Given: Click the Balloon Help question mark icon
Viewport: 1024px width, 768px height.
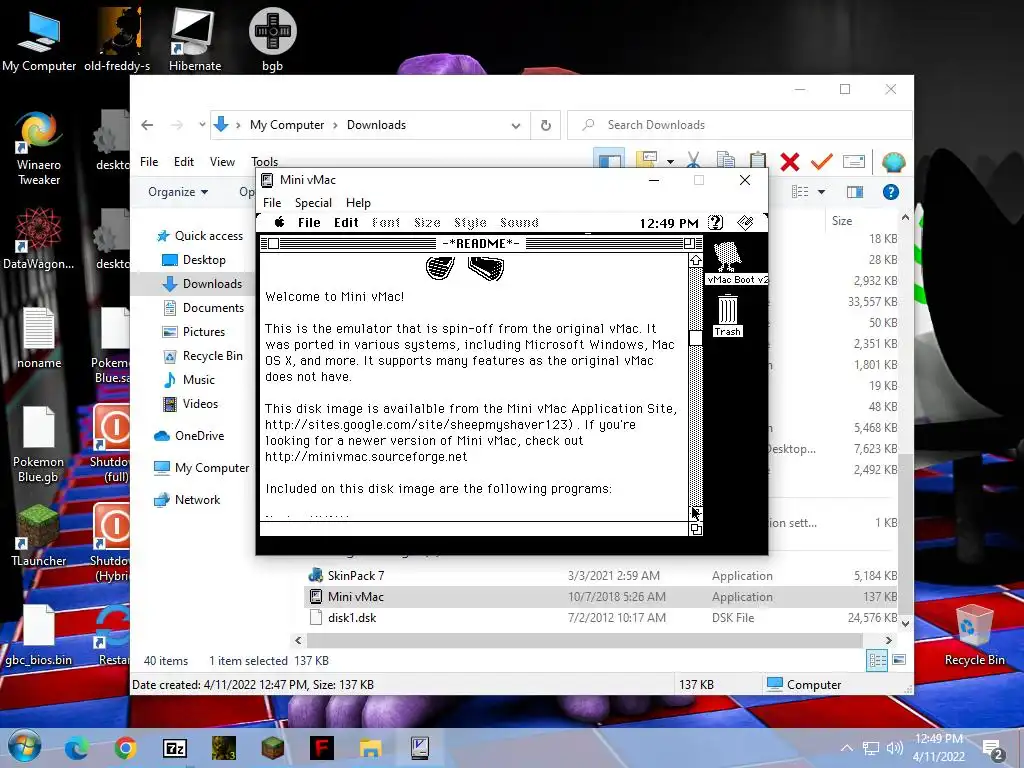Looking at the screenshot, I should [x=716, y=223].
